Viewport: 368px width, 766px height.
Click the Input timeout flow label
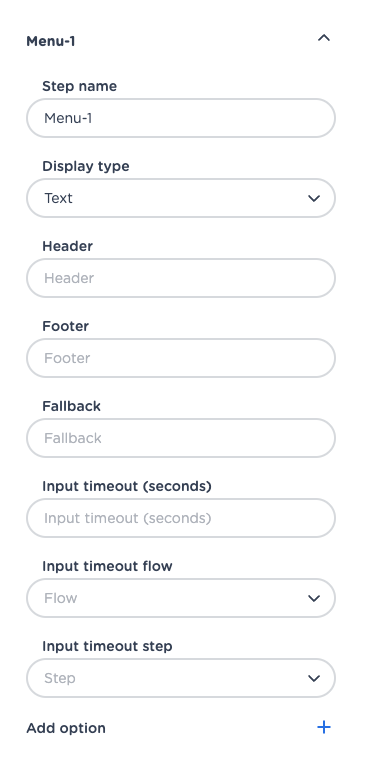(108, 566)
